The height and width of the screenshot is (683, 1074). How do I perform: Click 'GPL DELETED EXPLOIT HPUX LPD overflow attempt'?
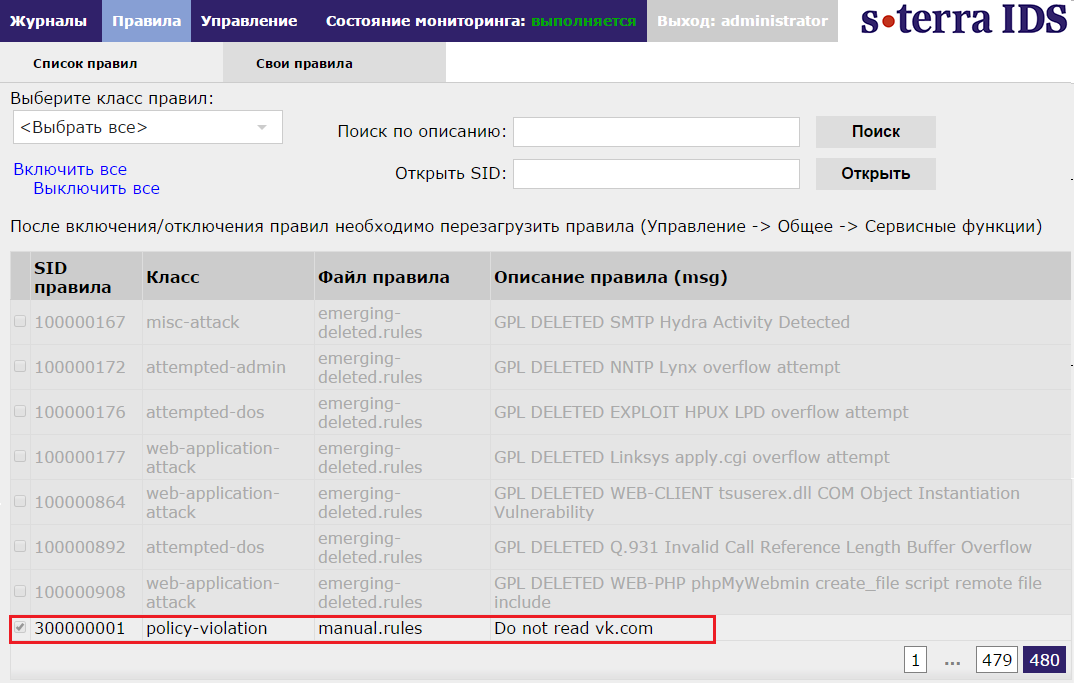pyautogui.click(x=701, y=412)
